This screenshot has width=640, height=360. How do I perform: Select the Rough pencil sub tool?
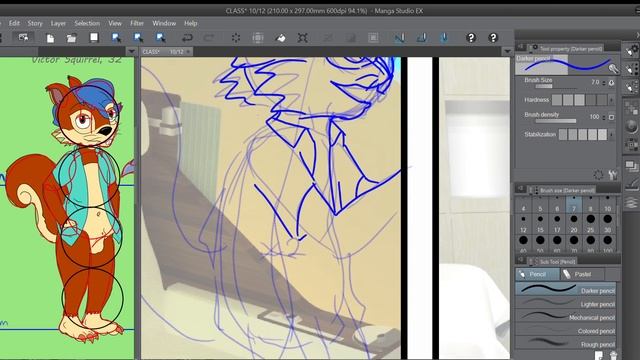coord(566,343)
